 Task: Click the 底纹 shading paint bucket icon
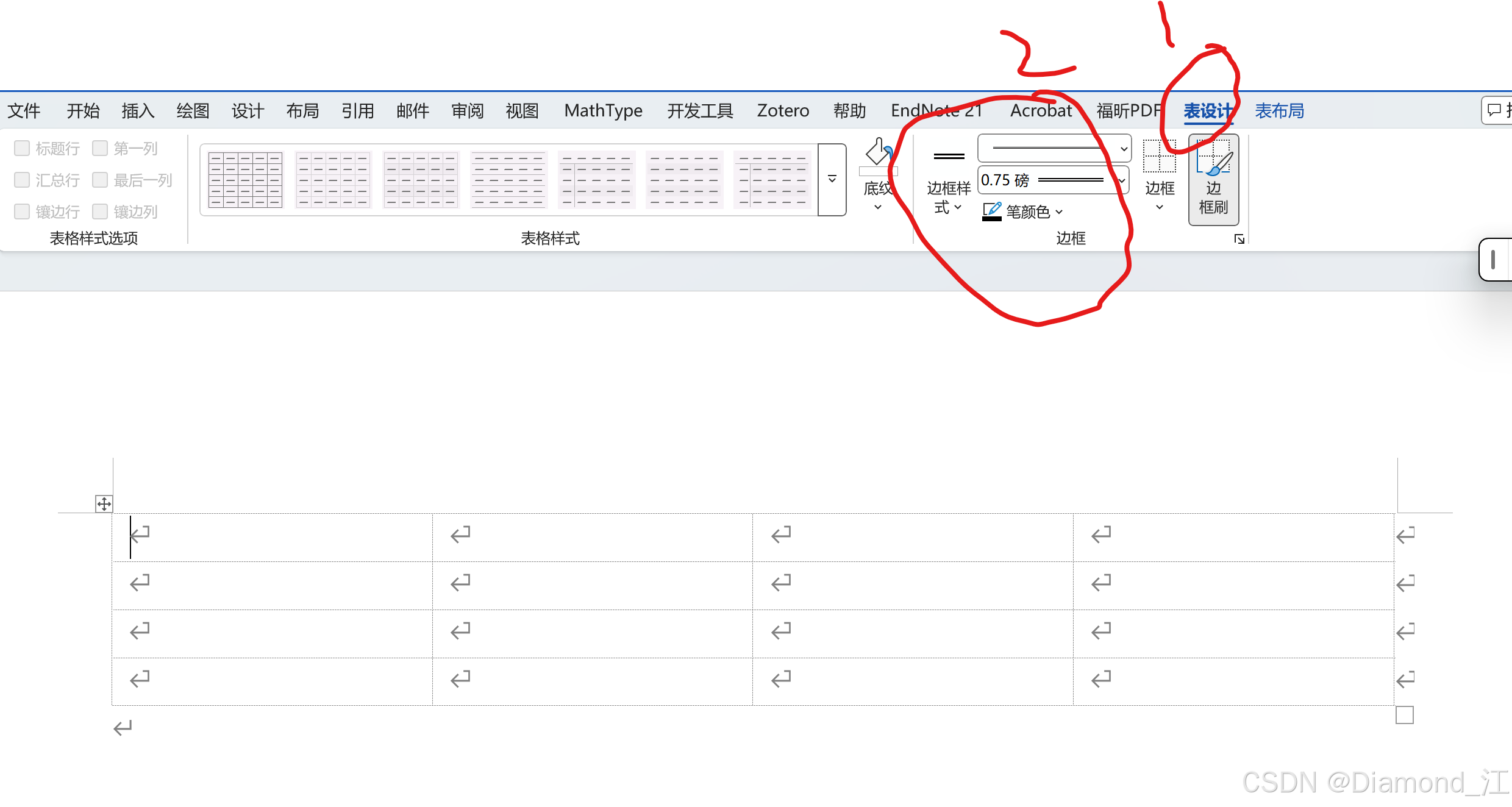point(878,154)
